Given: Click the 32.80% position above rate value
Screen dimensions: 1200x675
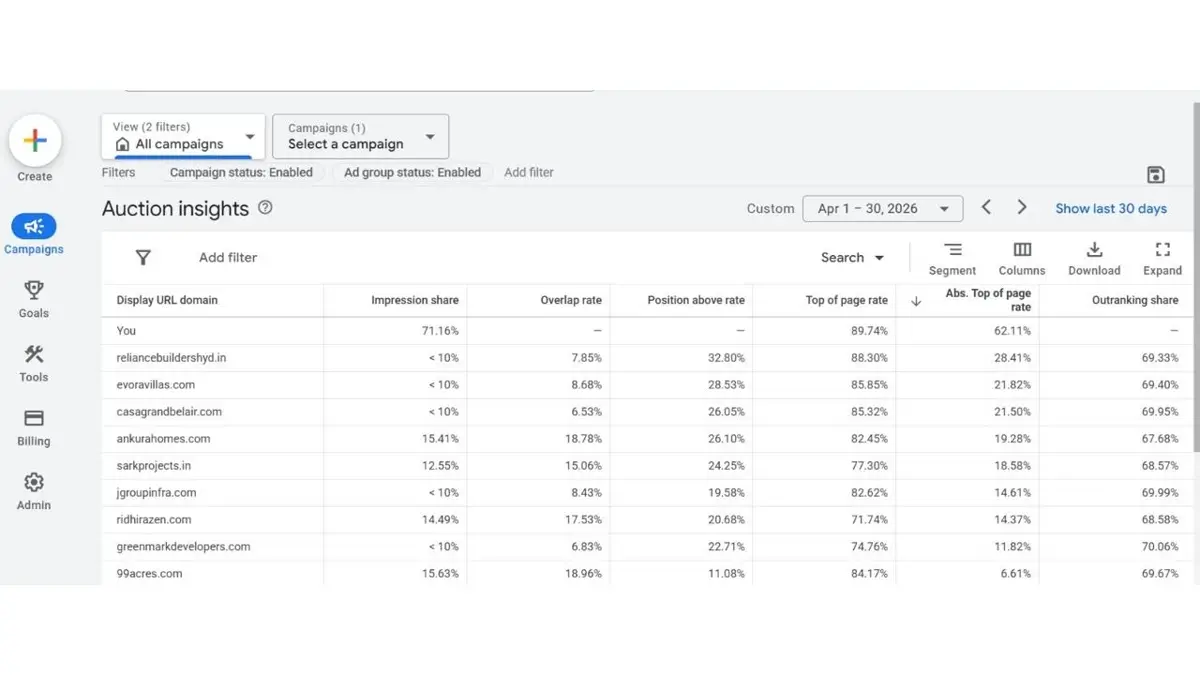Looking at the screenshot, I should click(727, 357).
